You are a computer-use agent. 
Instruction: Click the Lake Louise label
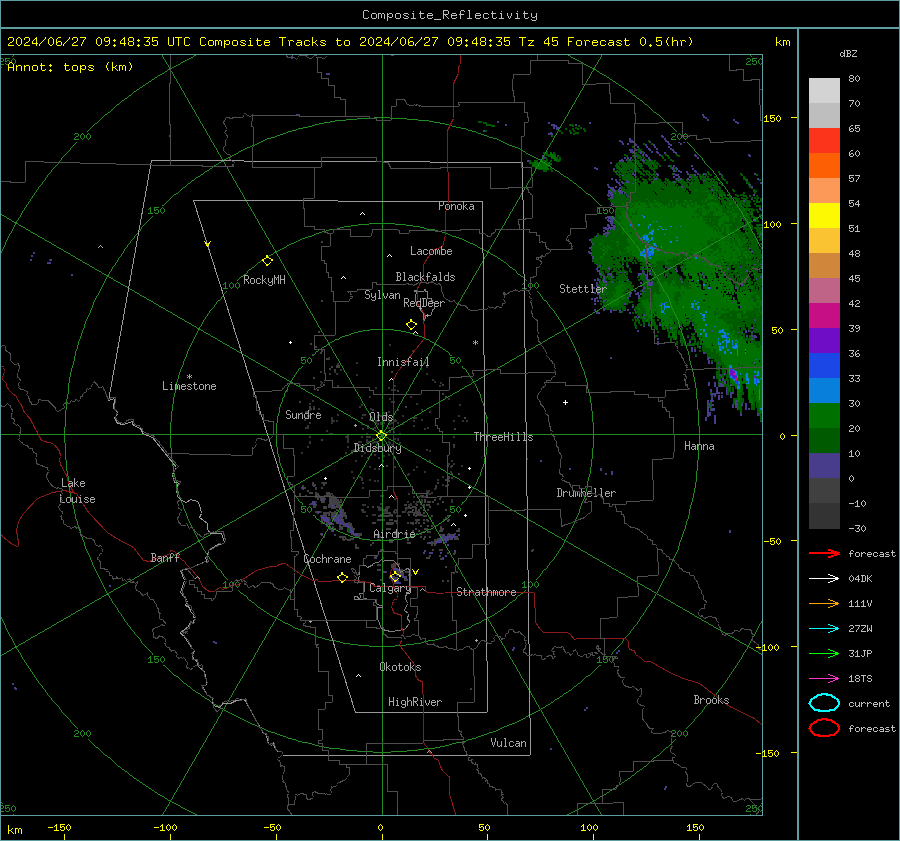click(x=77, y=491)
